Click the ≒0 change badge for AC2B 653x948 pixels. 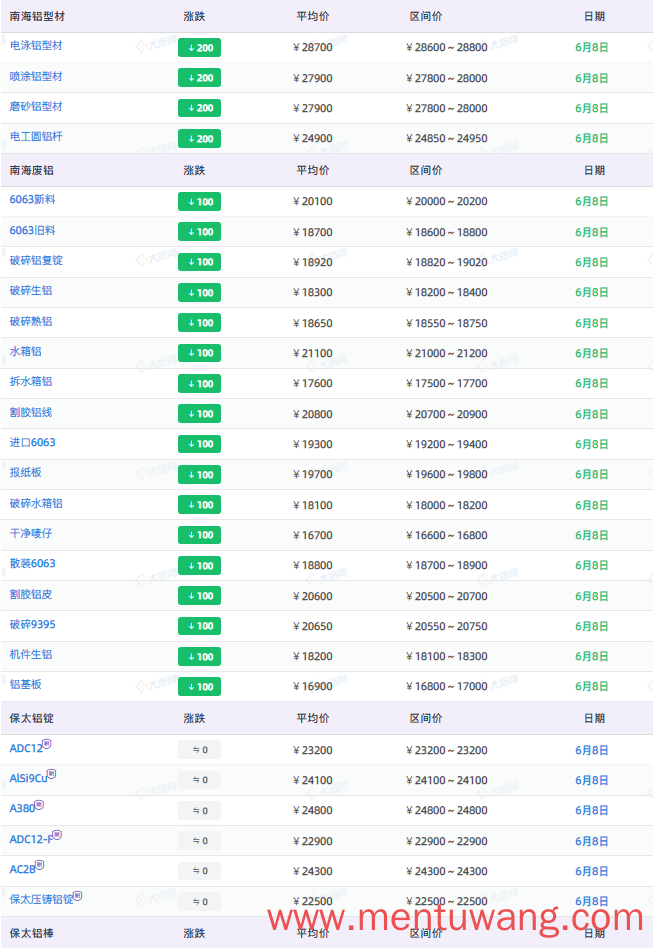200,871
